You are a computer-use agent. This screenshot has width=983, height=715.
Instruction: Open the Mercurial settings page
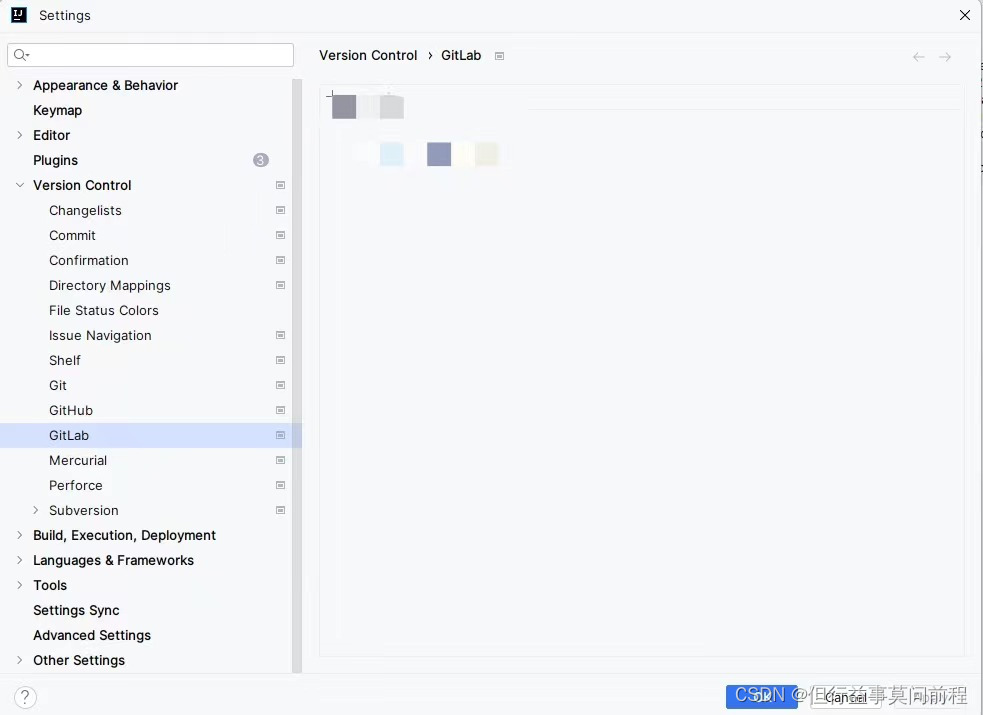click(x=78, y=461)
